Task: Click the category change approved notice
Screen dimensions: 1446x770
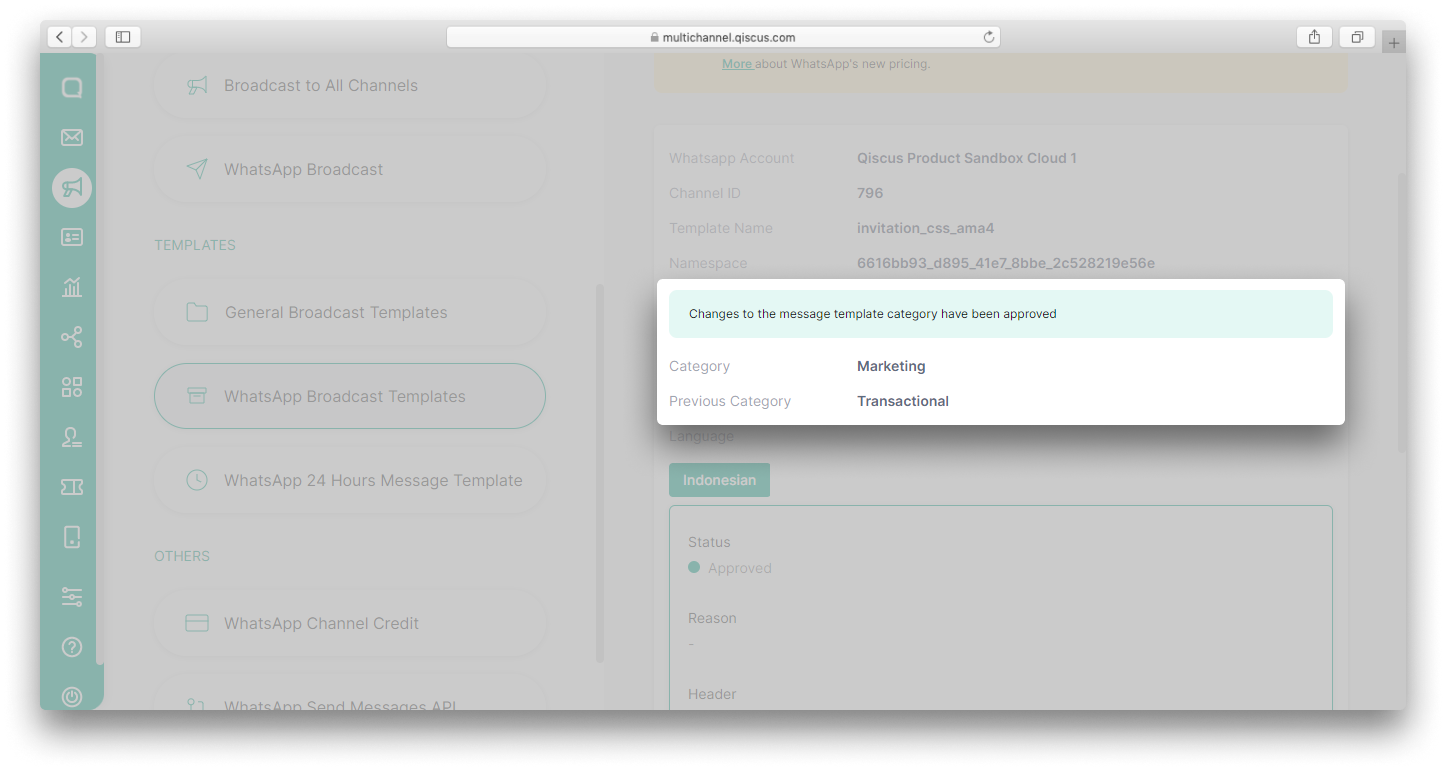Action: click(x=1000, y=314)
